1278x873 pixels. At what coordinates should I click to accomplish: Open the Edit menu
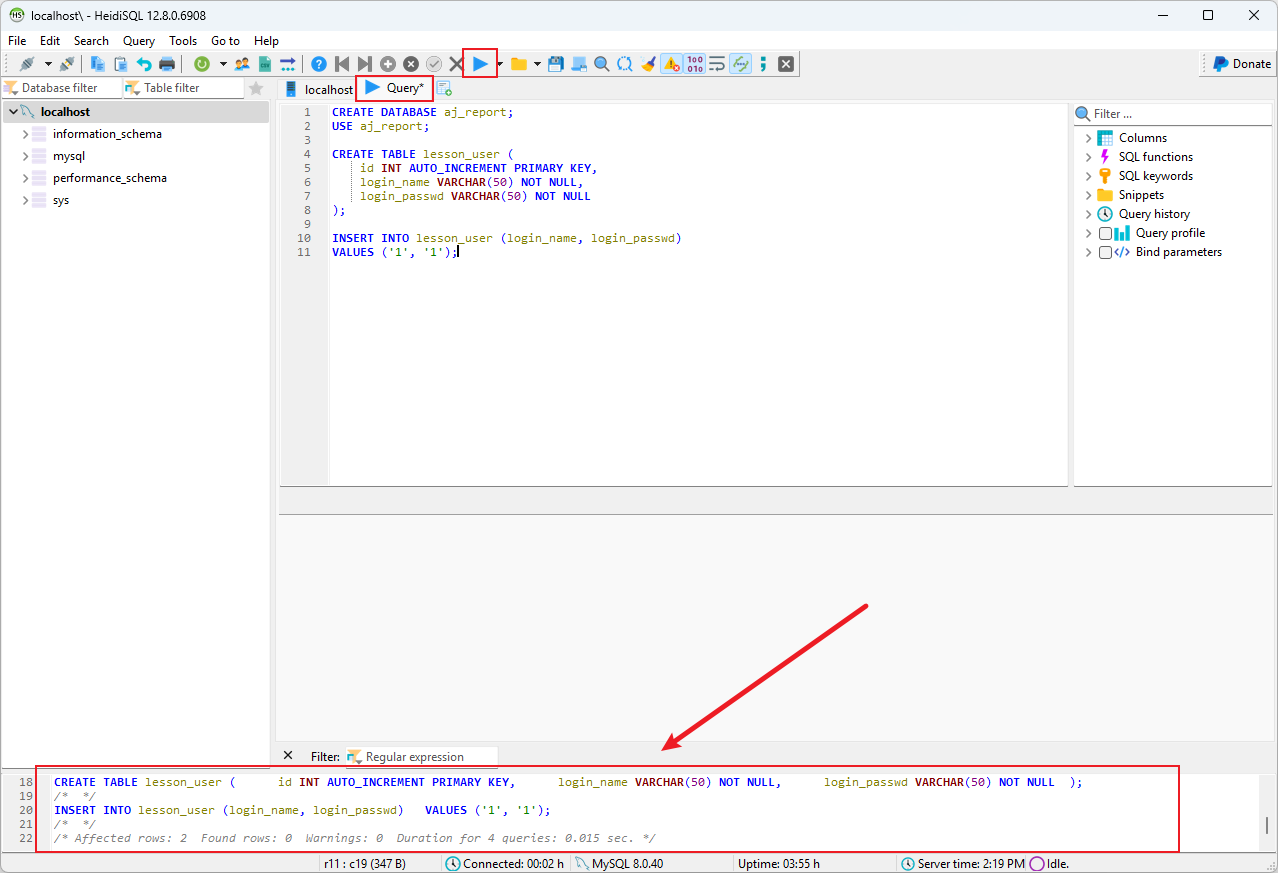(50, 41)
